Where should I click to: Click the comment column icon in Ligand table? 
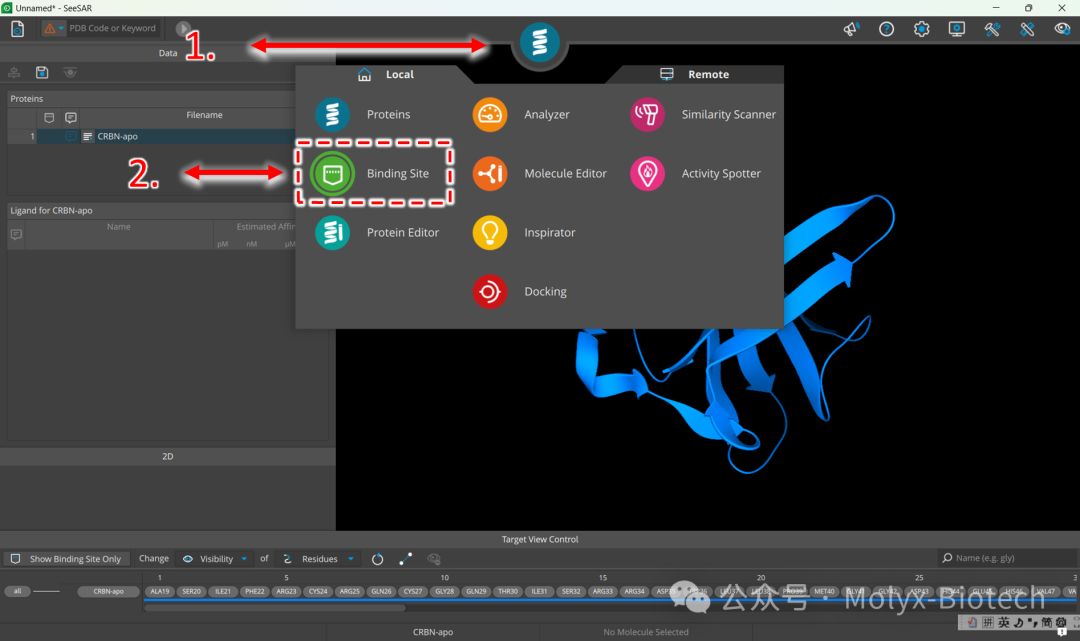[x=16, y=235]
